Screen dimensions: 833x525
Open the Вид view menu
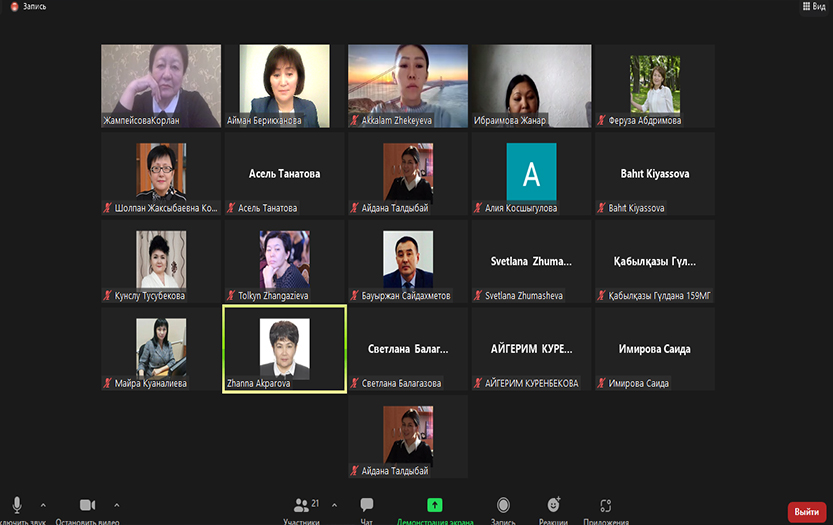(x=814, y=6)
